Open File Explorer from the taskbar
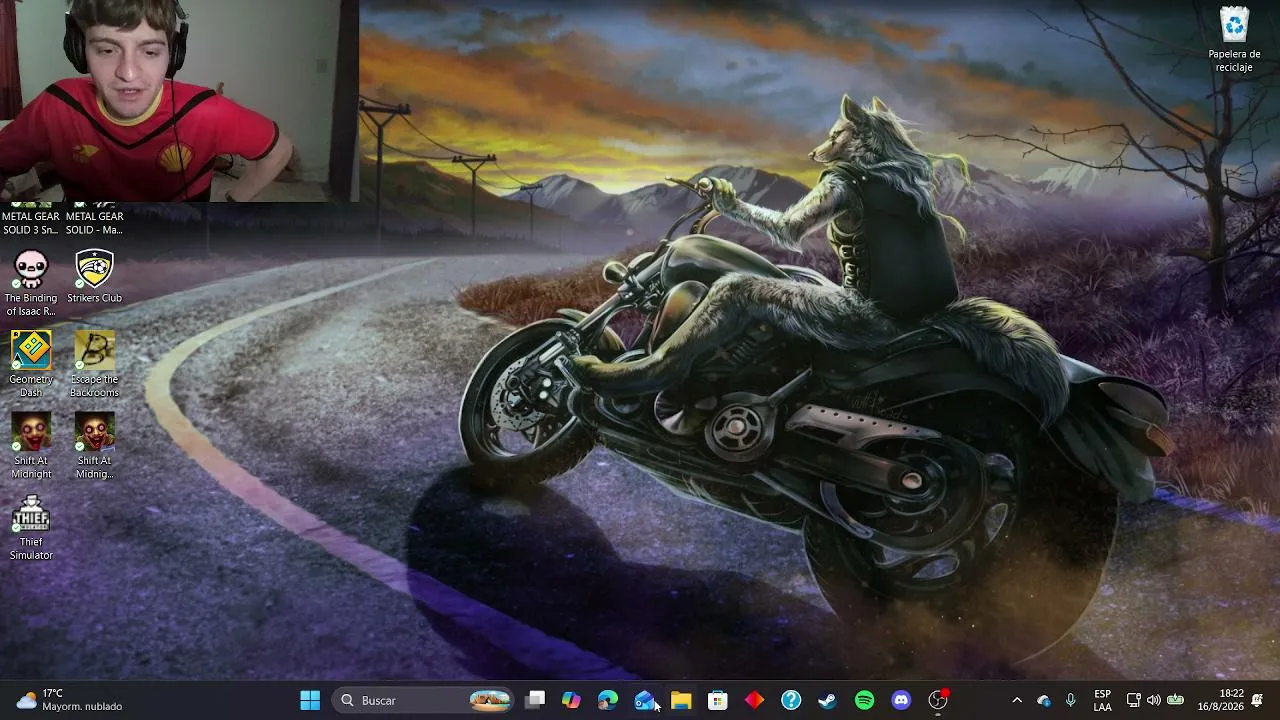Viewport: 1280px width, 720px height. click(681, 700)
